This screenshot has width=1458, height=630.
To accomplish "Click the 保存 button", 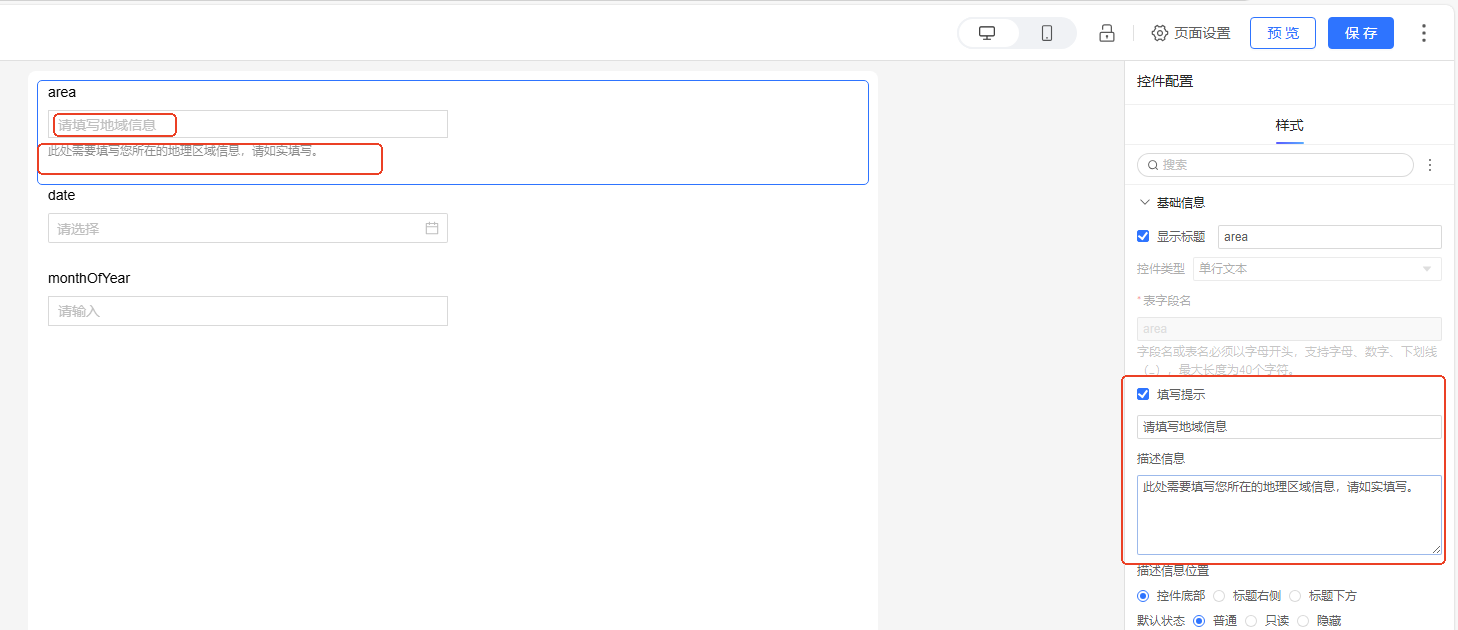I will [1361, 33].
